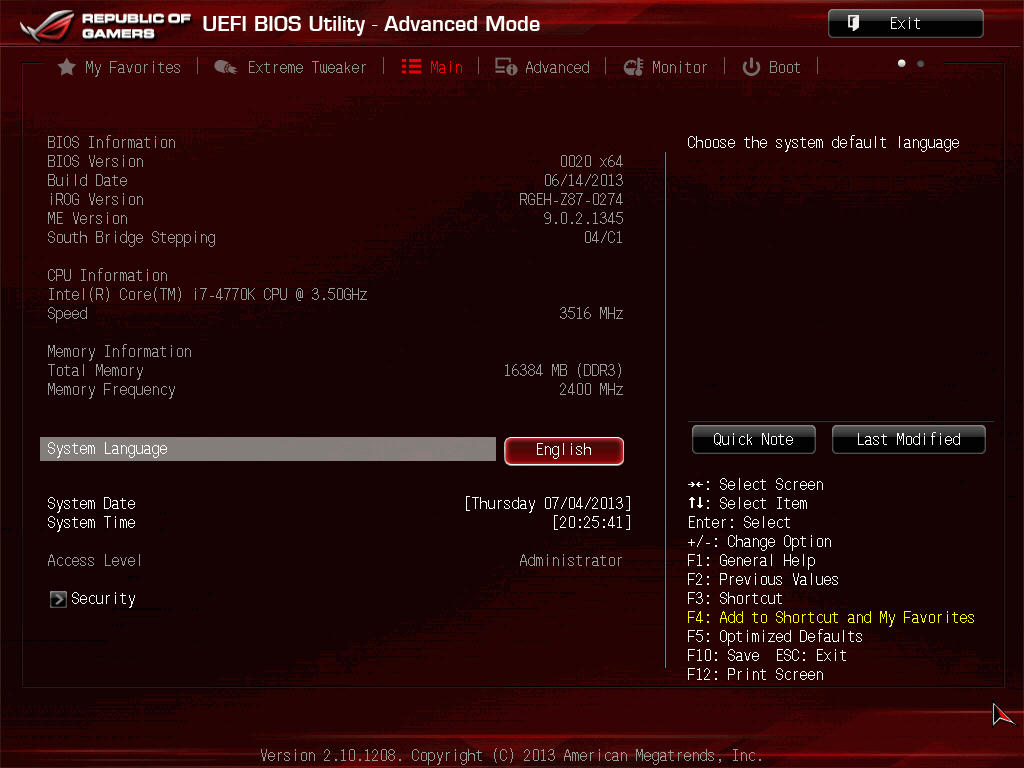Viewport: 1024px width, 768px height.
Task: Click the Total Memory value 16384 MB
Action: [563, 370]
